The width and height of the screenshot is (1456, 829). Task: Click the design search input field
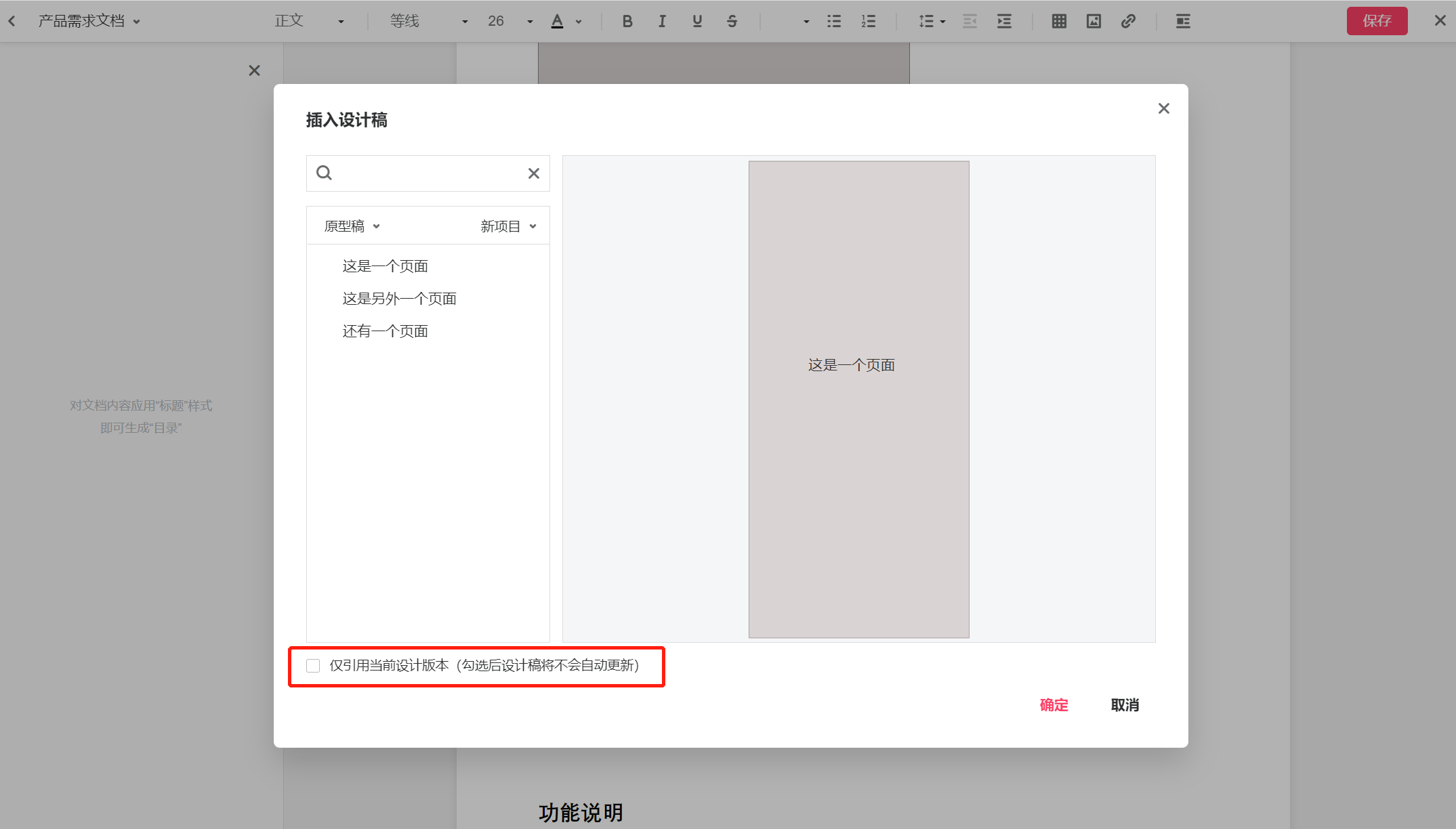click(427, 173)
